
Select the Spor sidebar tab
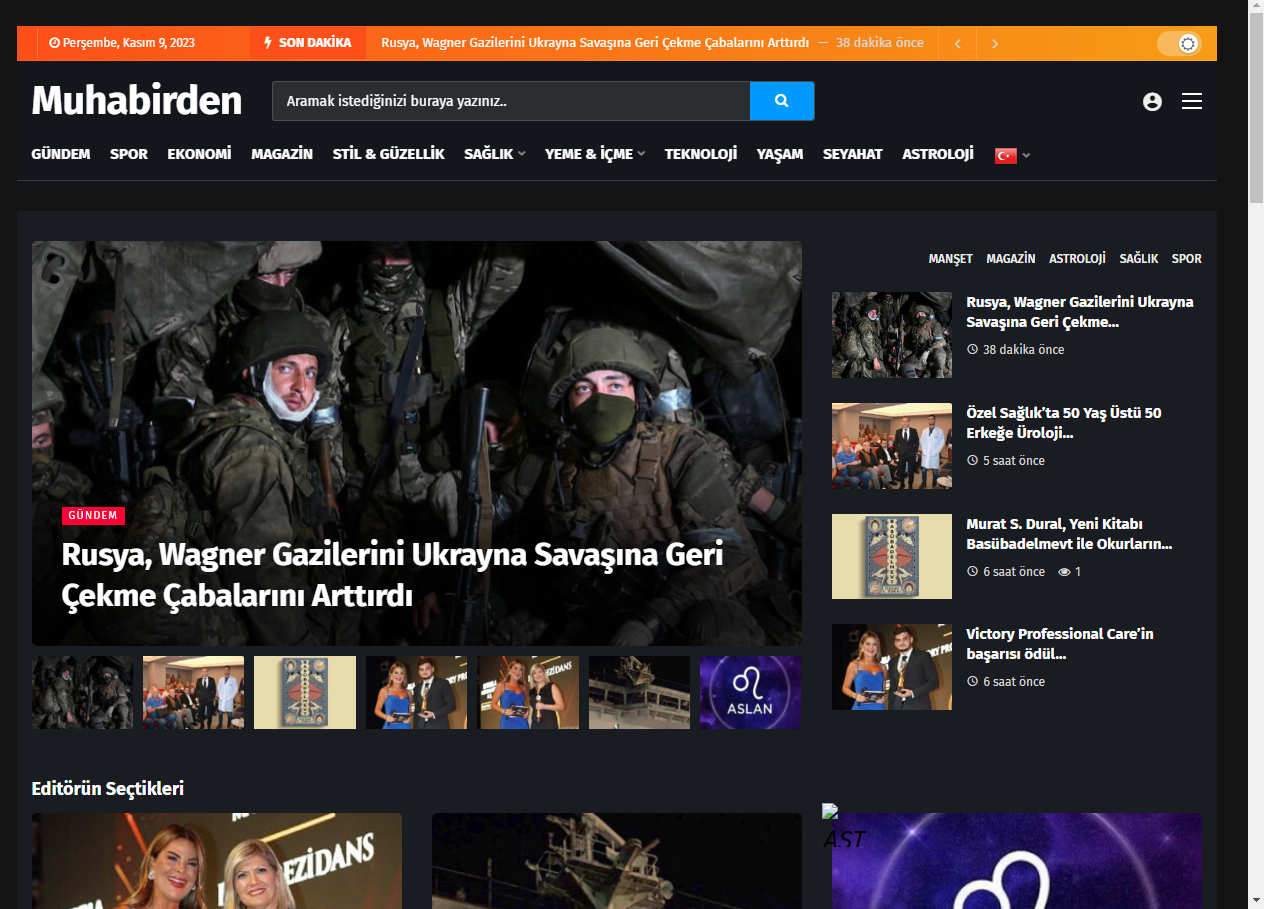click(1187, 259)
